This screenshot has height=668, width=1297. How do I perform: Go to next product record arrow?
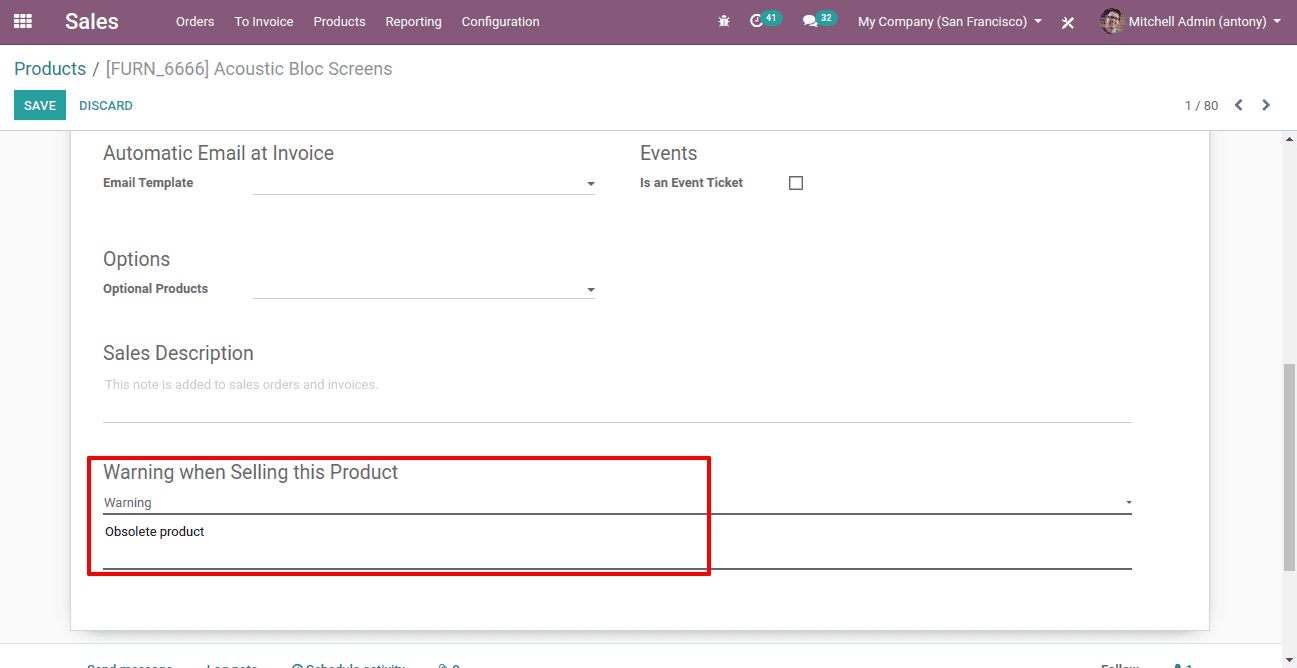click(x=1266, y=105)
